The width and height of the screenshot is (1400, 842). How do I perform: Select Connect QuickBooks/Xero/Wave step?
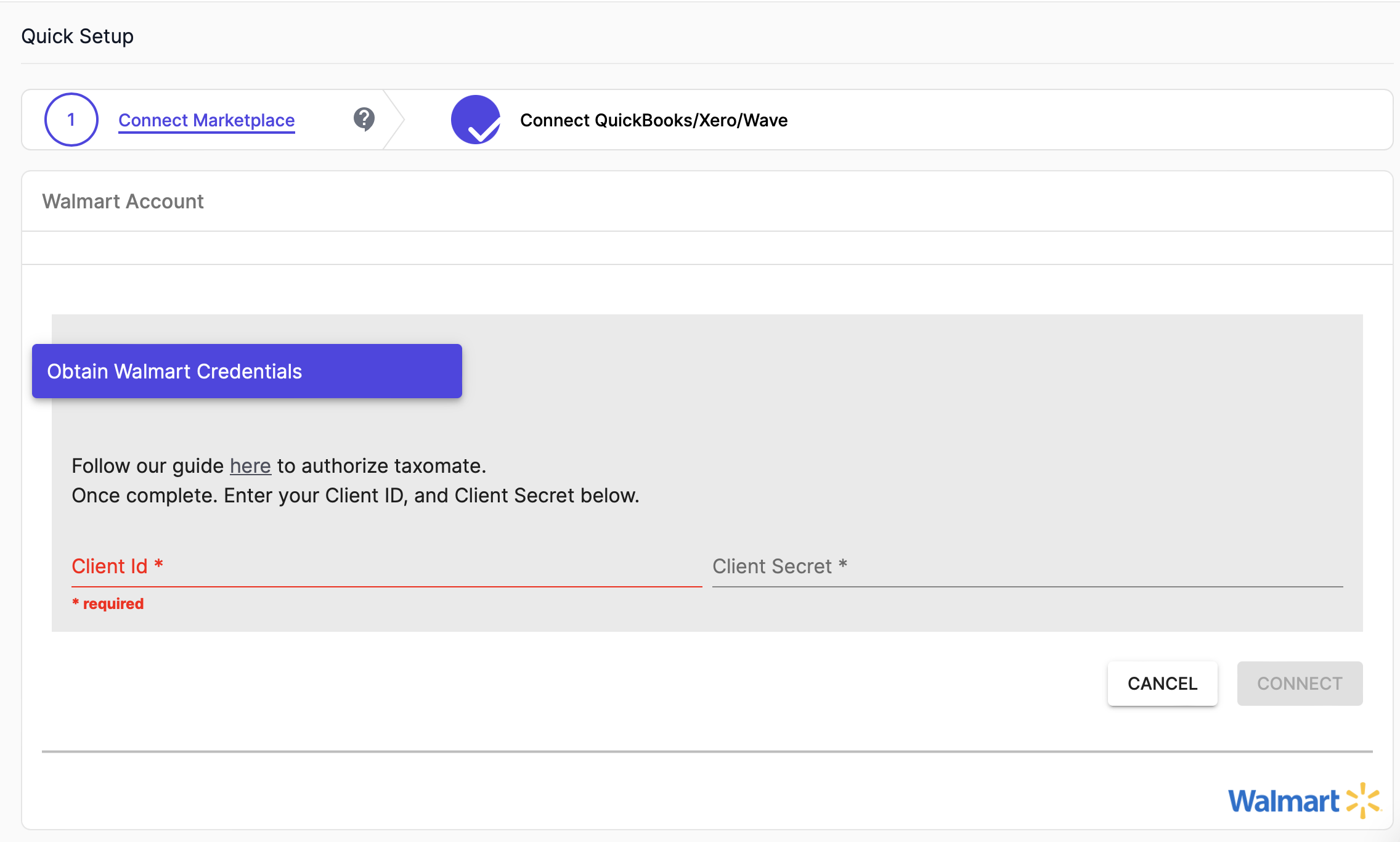pyautogui.click(x=654, y=120)
